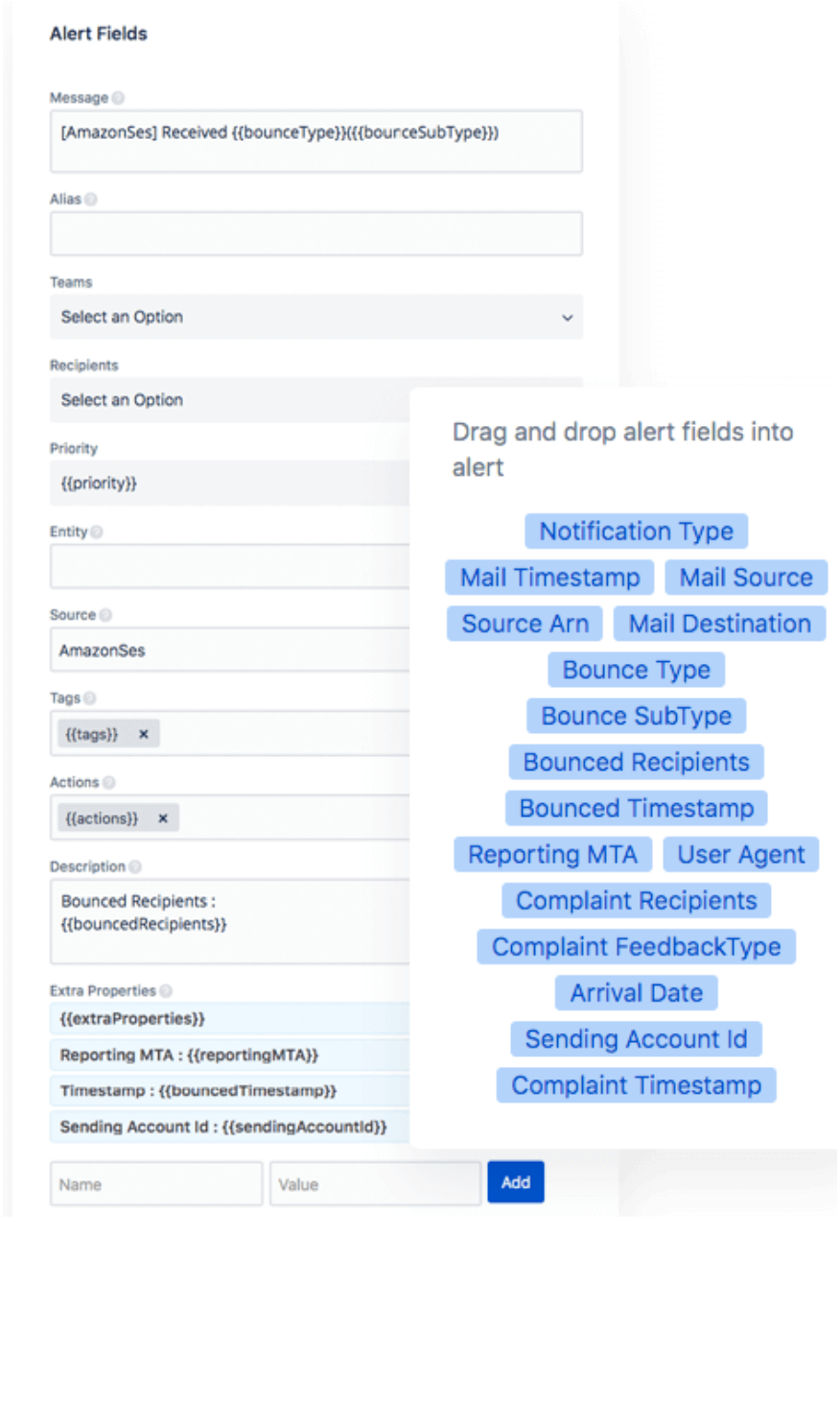Open the Recipients Select an Option dropdown
Image resolution: width=840 pixels, height=1420 pixels.
pos(230,400)
